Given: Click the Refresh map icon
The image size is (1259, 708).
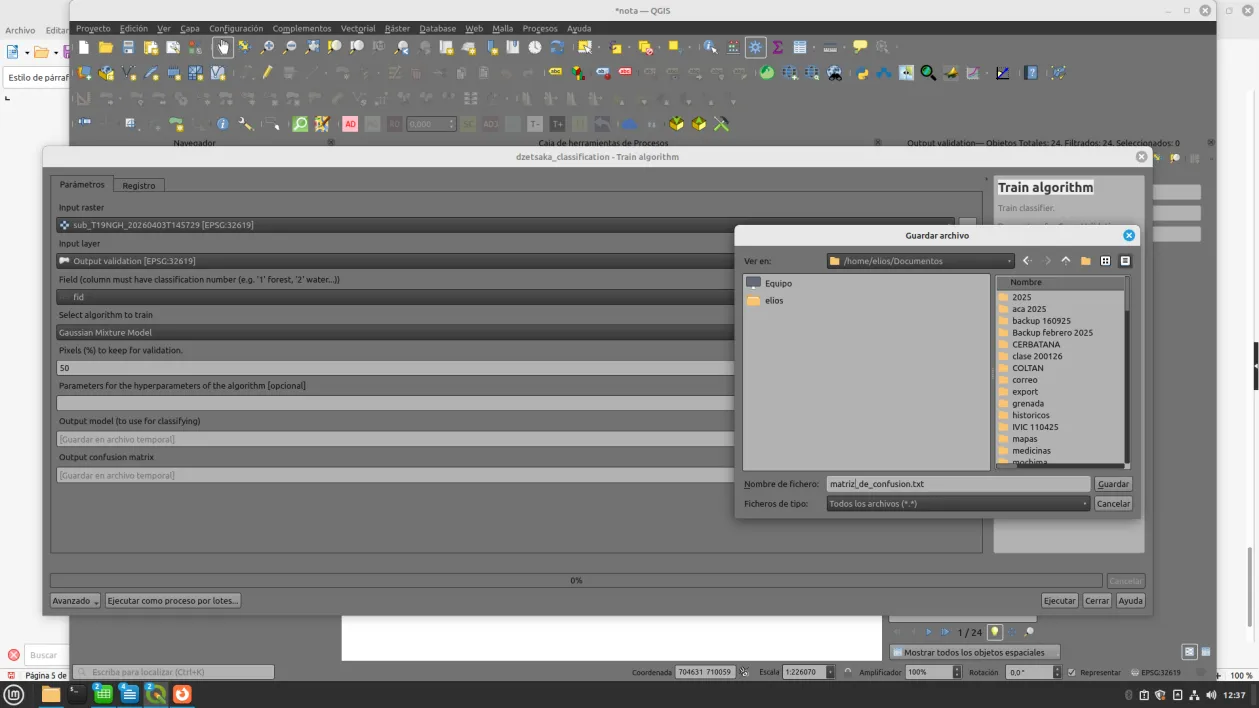Looking at the screenshot, I should [x=557, y=47].
